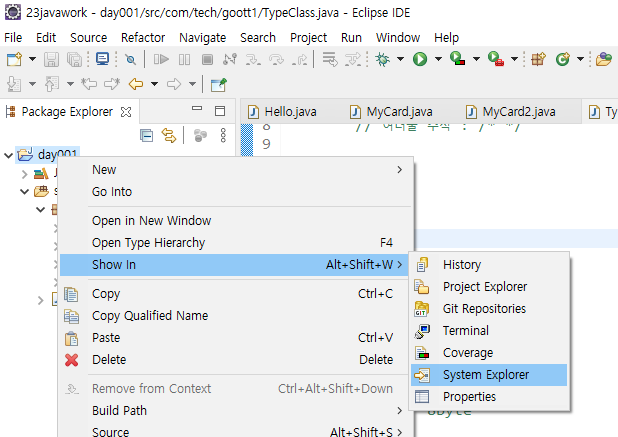Close the Package Explorer tab

[x=126, y=112]
